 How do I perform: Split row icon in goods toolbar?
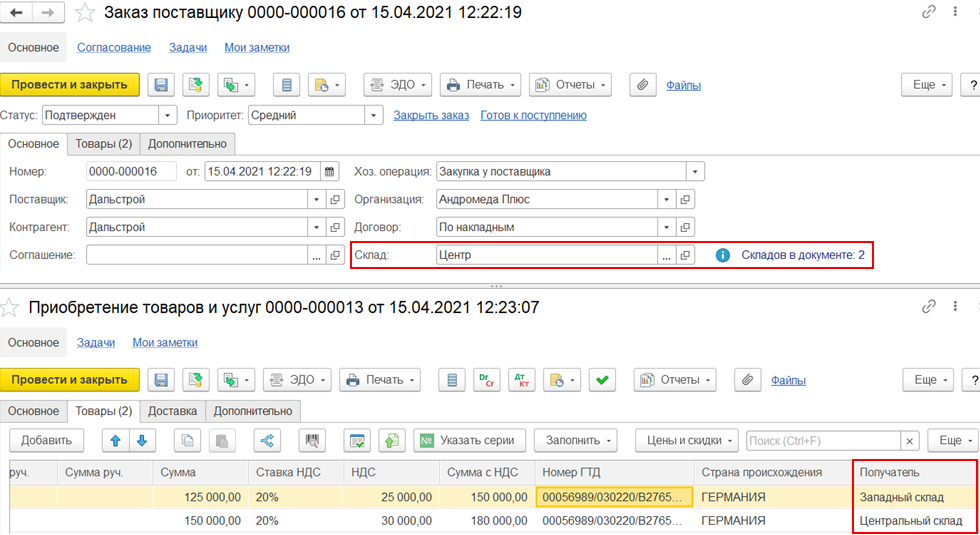(267, 441)
